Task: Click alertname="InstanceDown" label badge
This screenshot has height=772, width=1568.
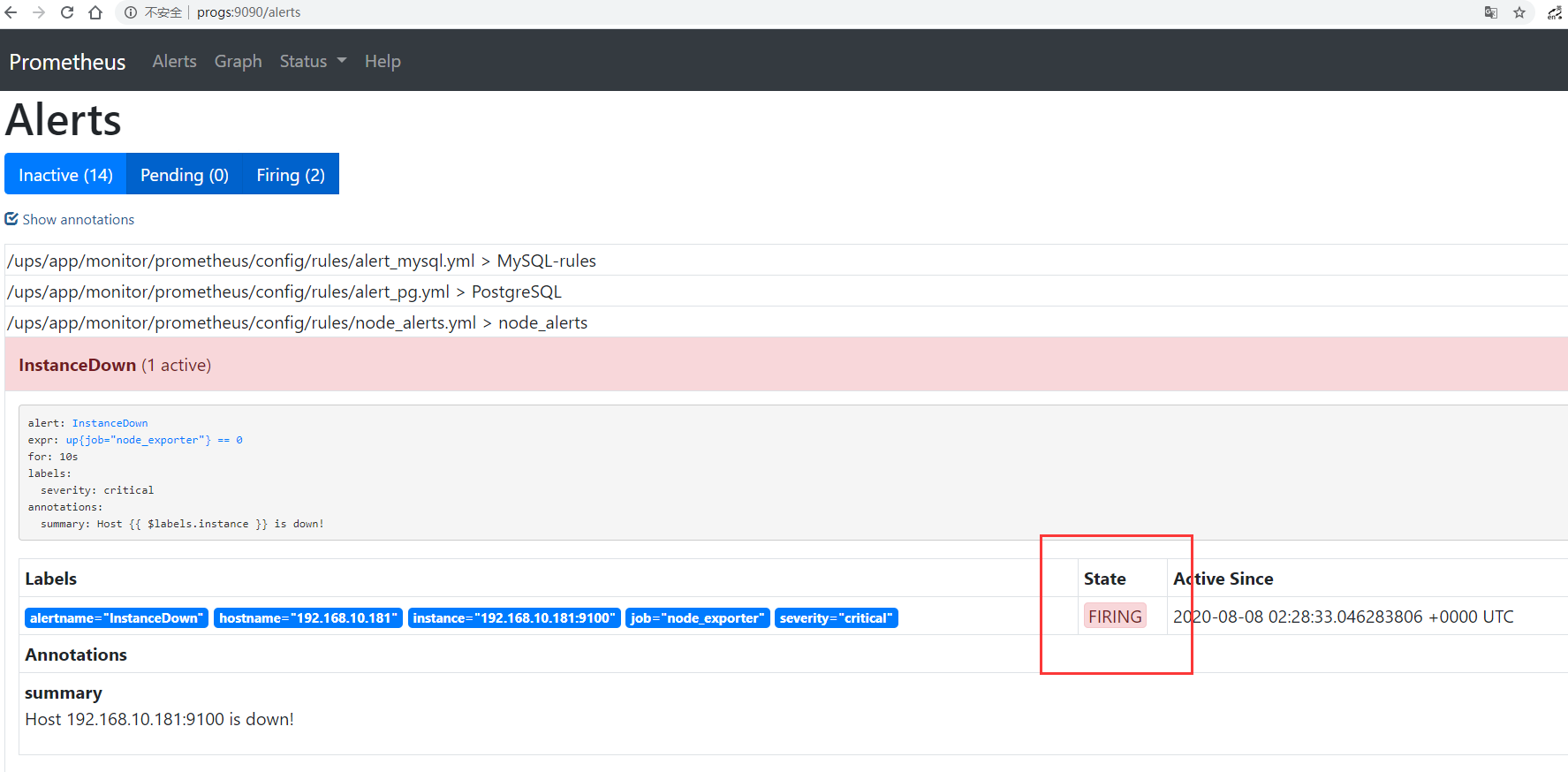Action: [x=117, y=618]
